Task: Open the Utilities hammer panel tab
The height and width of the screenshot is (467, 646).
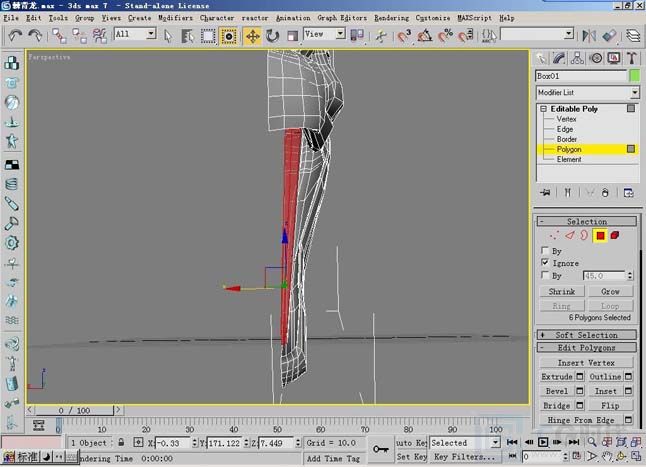Action: tap(632, 58)
